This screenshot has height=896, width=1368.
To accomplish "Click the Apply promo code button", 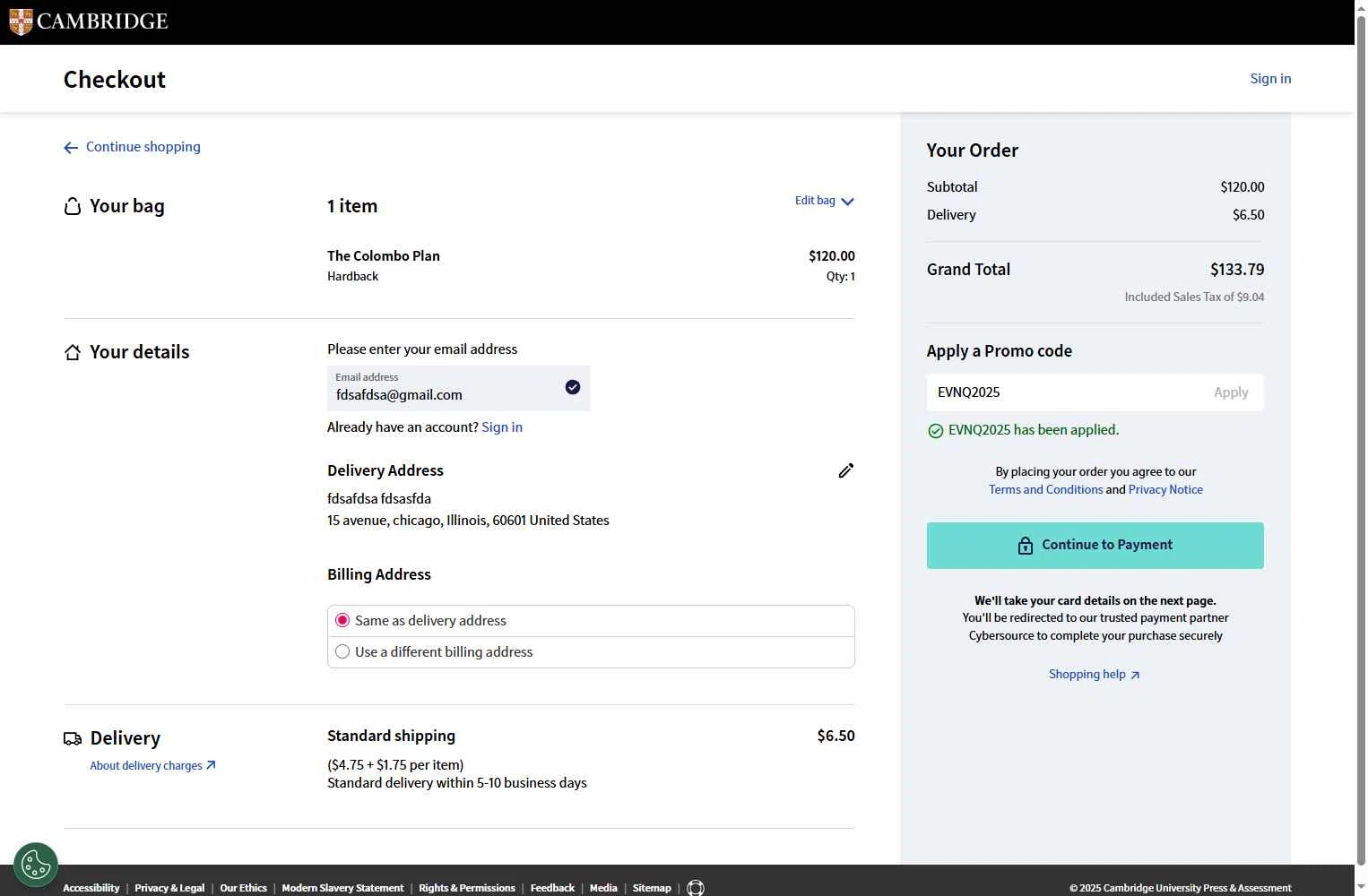I will (x=1231, y=392).
